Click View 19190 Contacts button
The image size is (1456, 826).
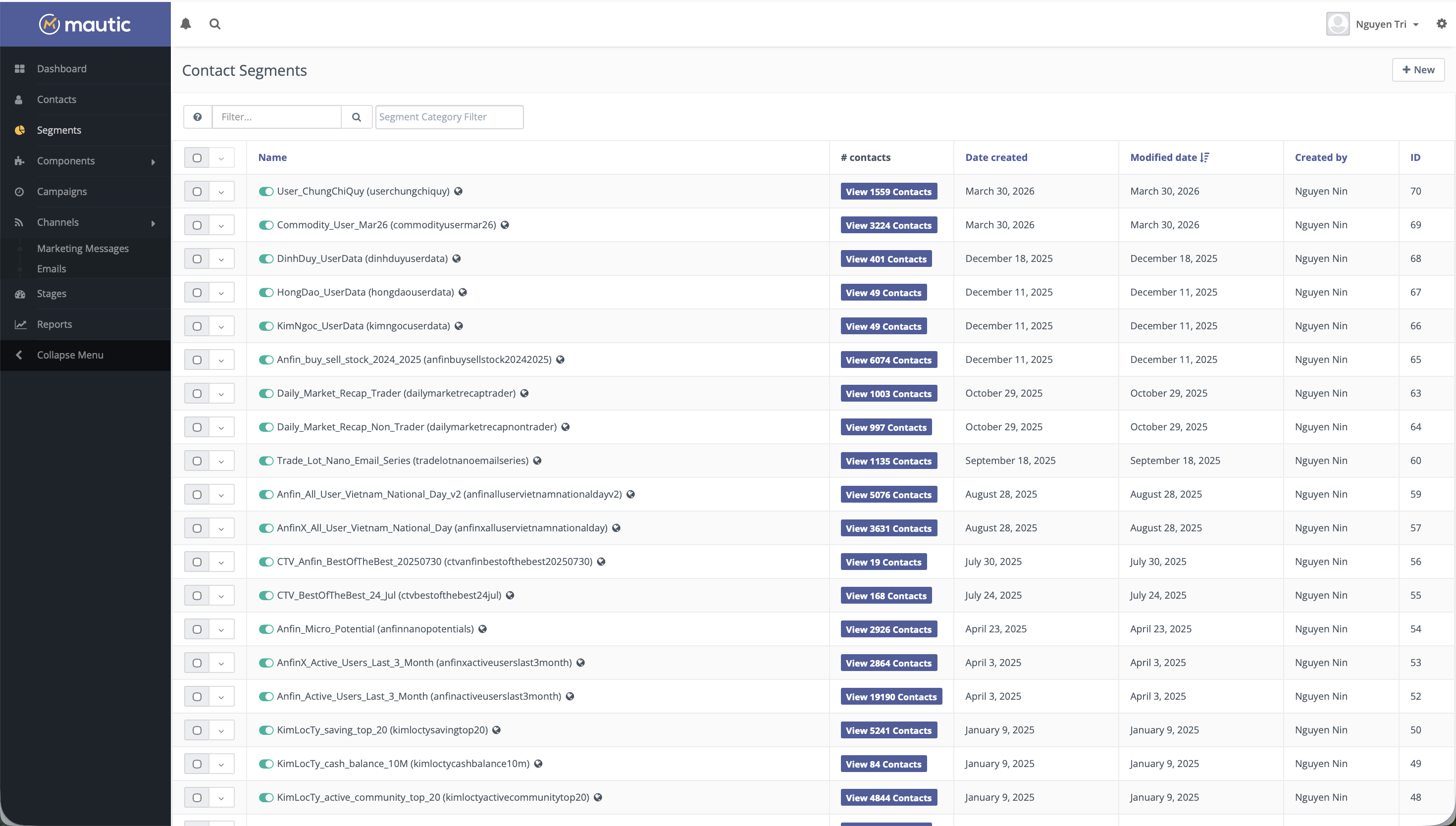[890, 697]
